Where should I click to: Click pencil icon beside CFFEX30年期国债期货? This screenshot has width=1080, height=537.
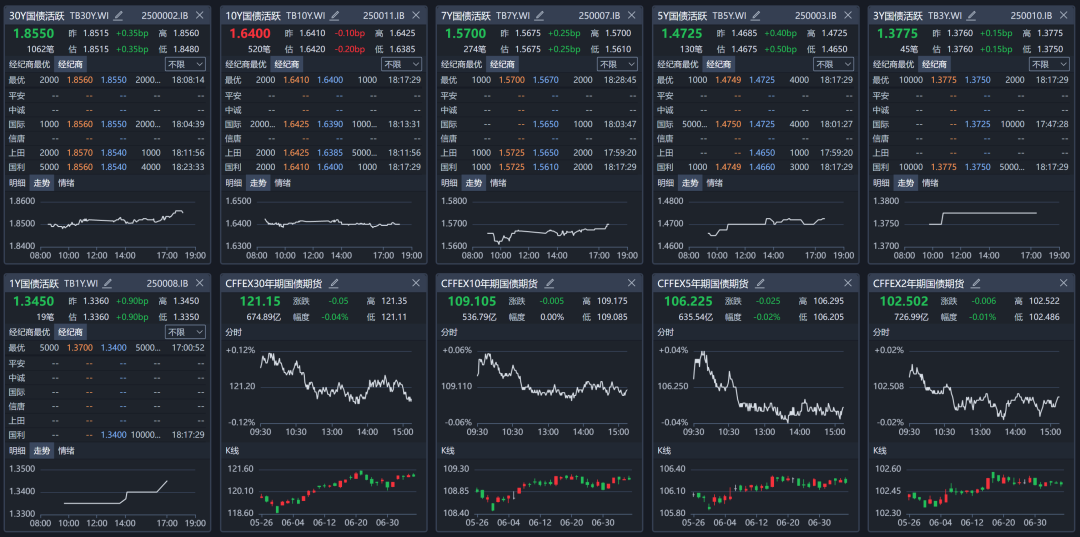[x=335, y=283]
